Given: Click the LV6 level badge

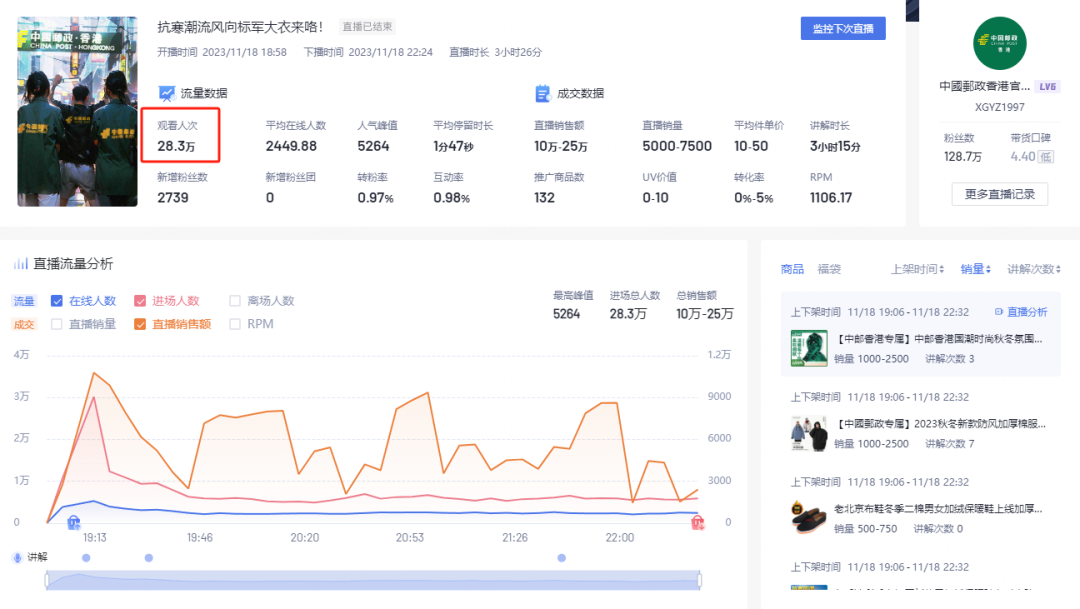Looking at the screenshot, I should pos(1048,87).
